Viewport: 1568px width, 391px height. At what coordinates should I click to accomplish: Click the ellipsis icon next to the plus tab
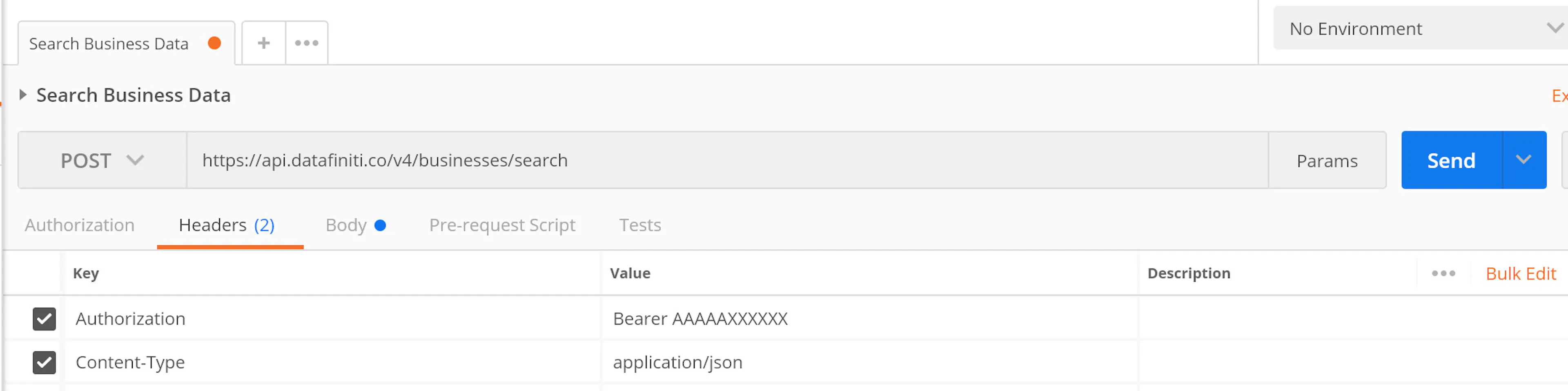[306, 42]
